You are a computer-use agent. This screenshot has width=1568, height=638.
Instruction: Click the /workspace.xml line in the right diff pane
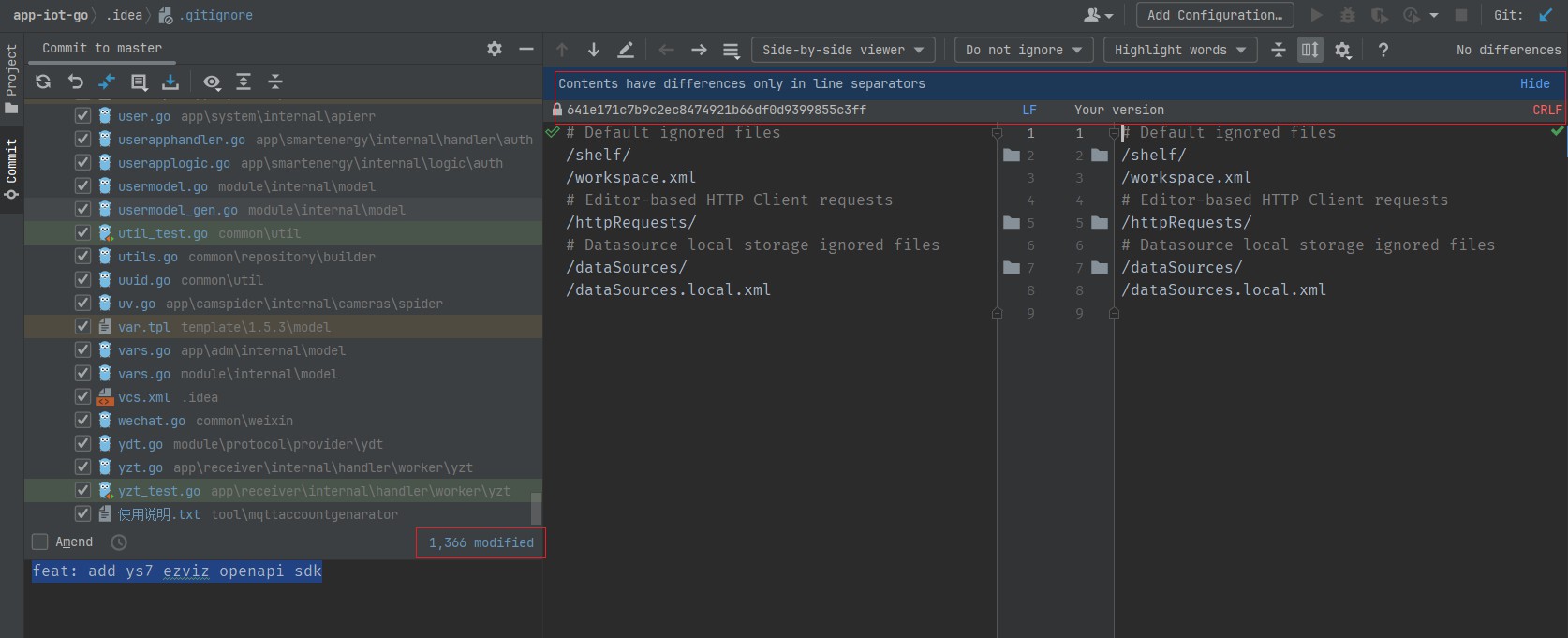point(1186,178)
